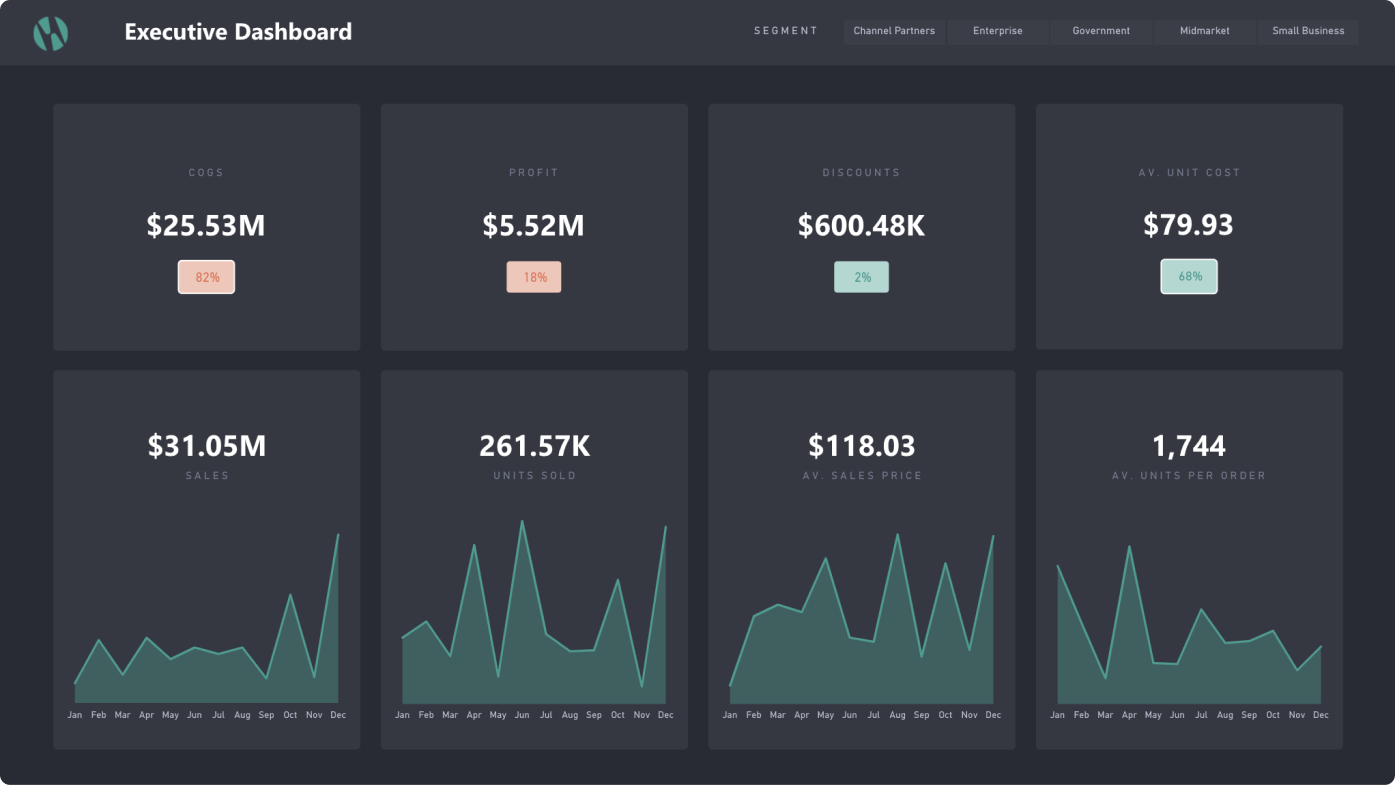
Task: Select Dec on the Sales chart axis
Action: [x=338, y=714]
